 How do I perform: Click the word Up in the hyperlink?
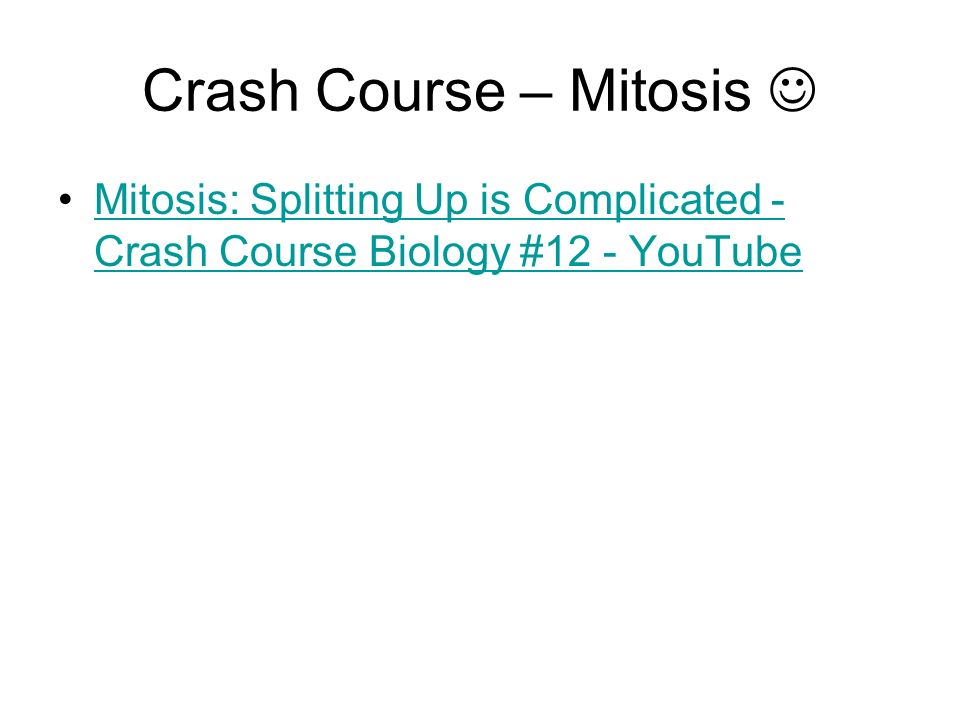point(440,201)
